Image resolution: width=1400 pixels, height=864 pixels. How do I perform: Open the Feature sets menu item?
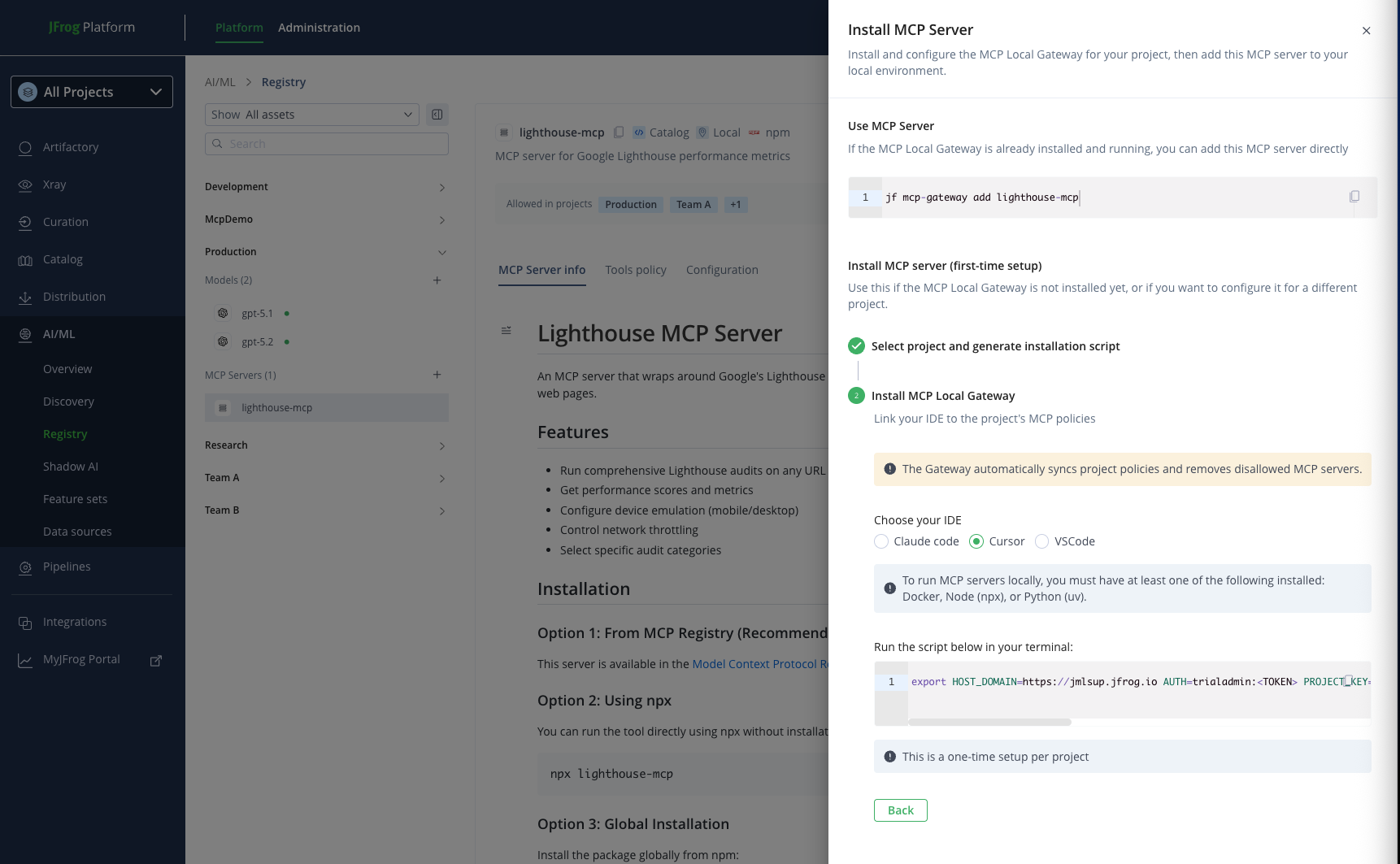tap(75, 499)
